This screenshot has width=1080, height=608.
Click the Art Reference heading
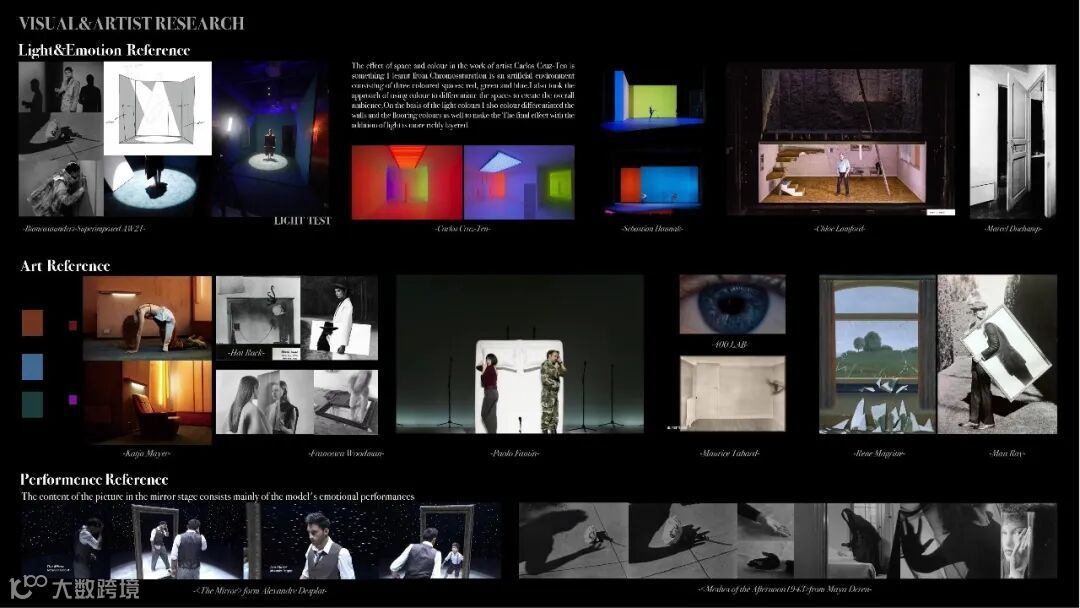[x=65, y=265]
